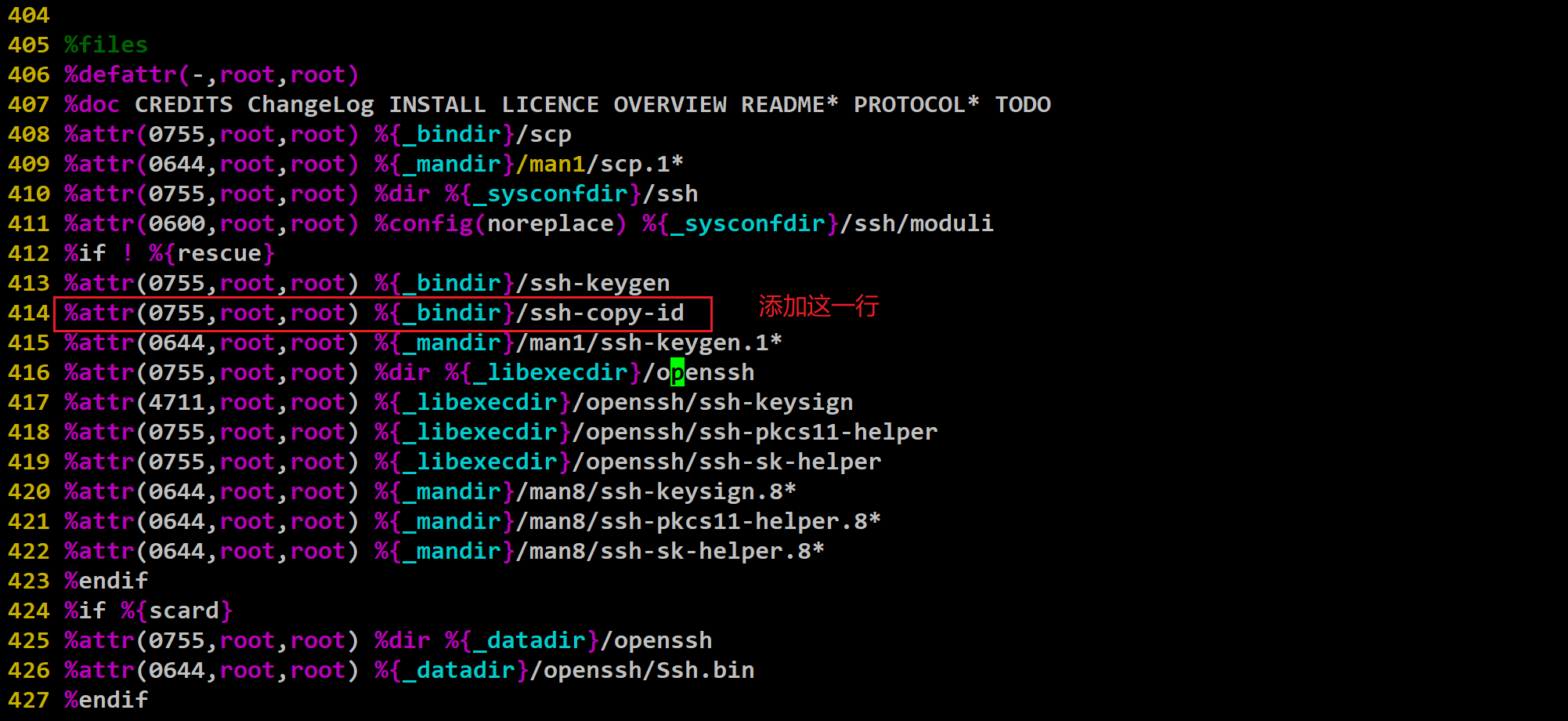Click the green cursor in openssh on line 416
This screenshot has height=721, width=1568.
(677, 372)
